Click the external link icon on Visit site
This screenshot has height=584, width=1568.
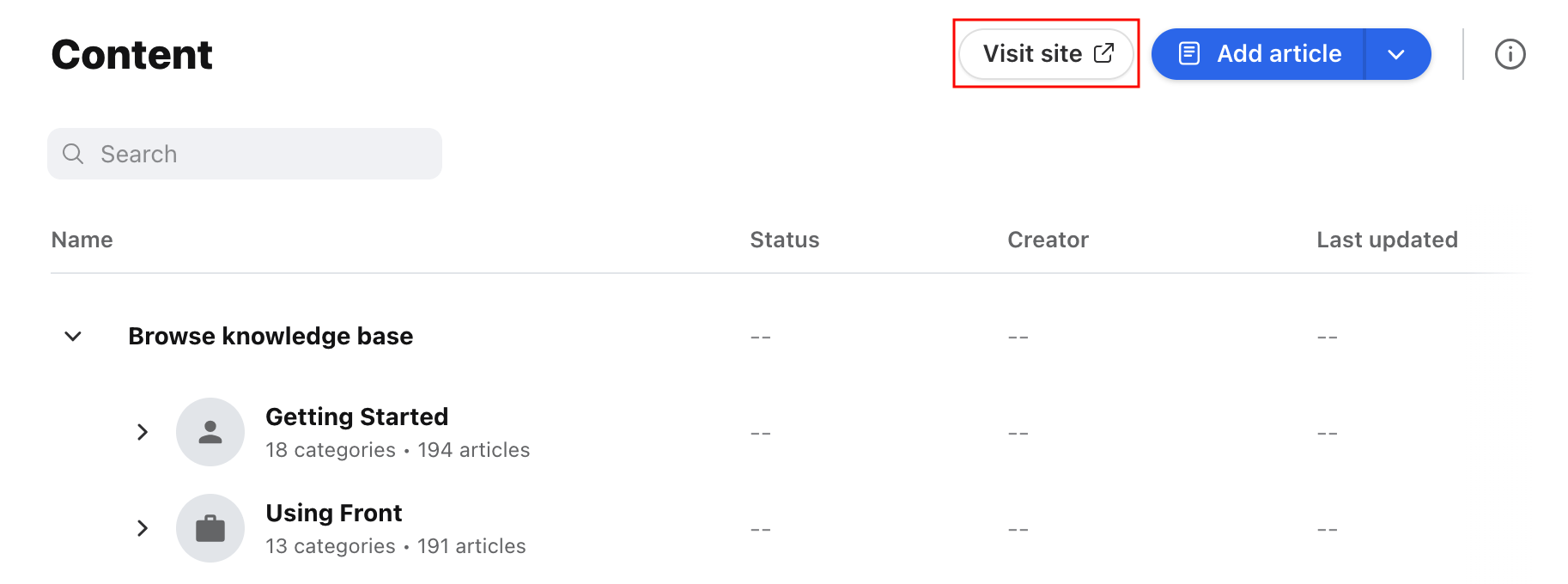1103,52
